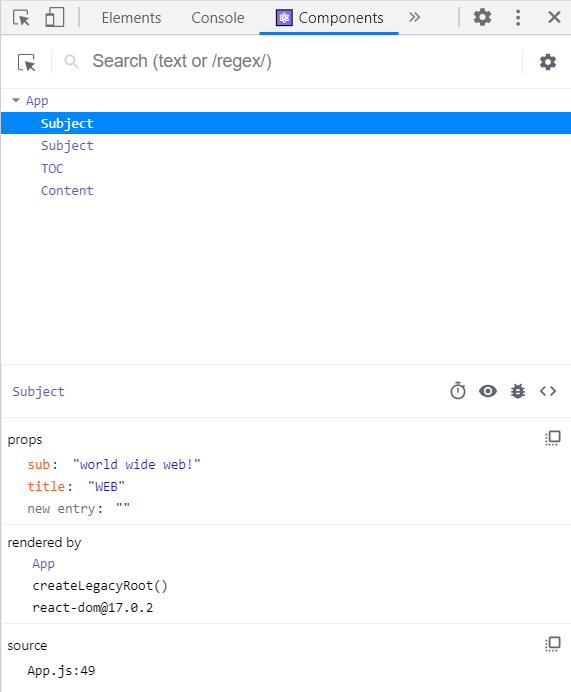Select App in the component tree

point(37,101)
